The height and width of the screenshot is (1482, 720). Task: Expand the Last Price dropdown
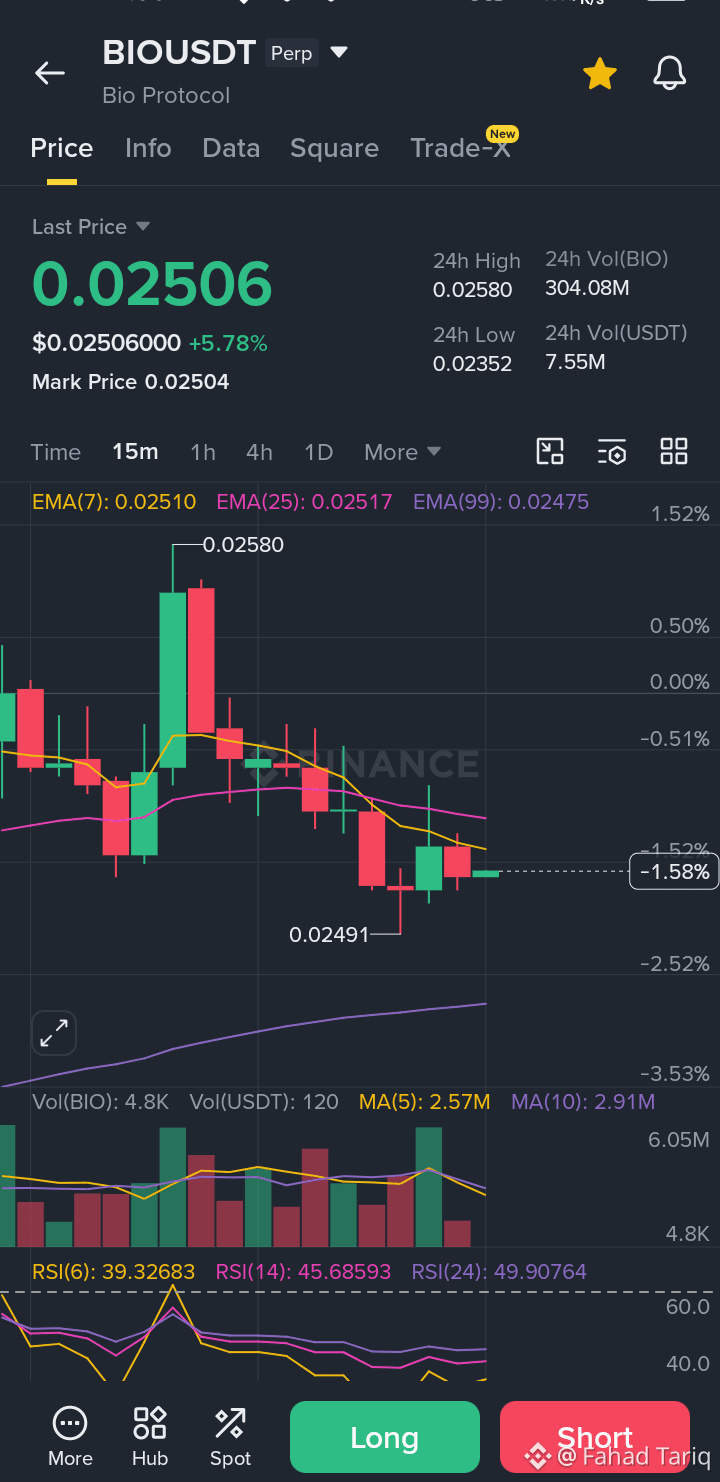[x=91, y=227]
